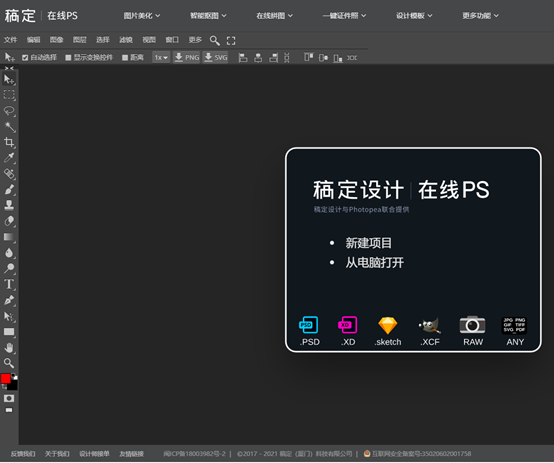Select the Move tool in left toolbar
Screen dimensions: 554x463
pyautogui.click(x=9, y=80)
